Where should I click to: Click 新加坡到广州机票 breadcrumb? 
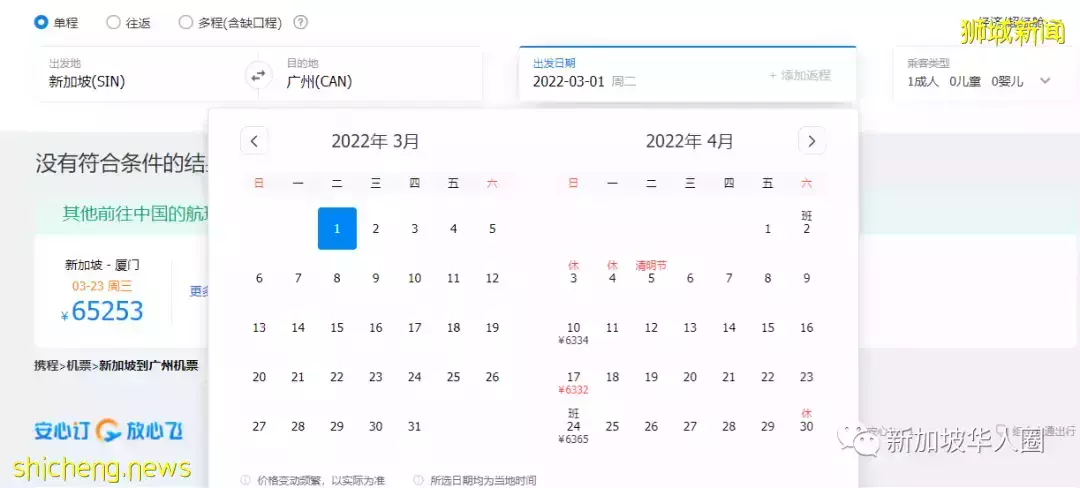tap(149, 365)
